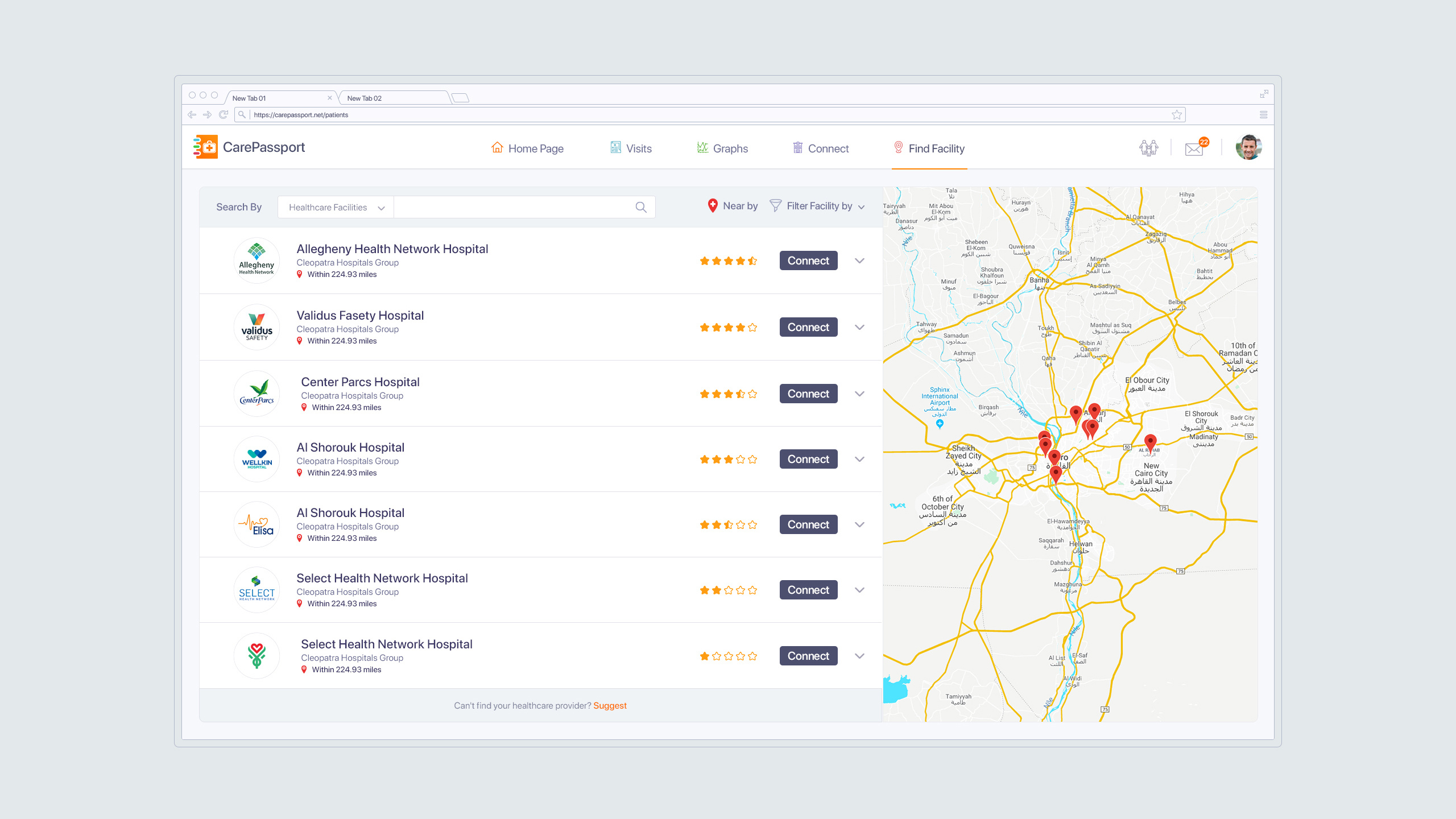Expand Center Parcs Hospital details

tap(859, 394)
